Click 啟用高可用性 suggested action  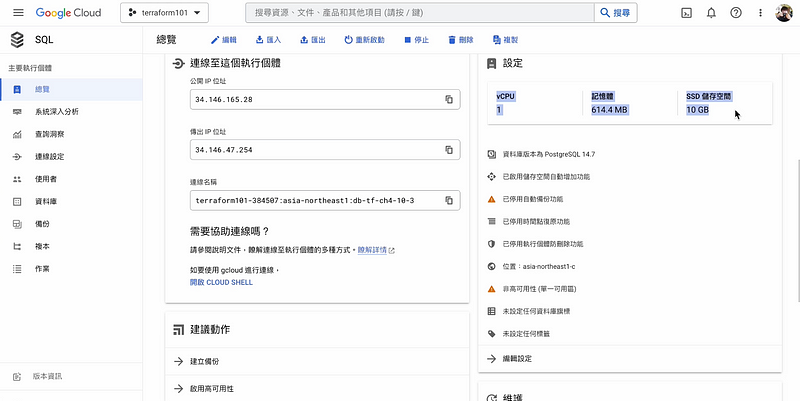317,389
